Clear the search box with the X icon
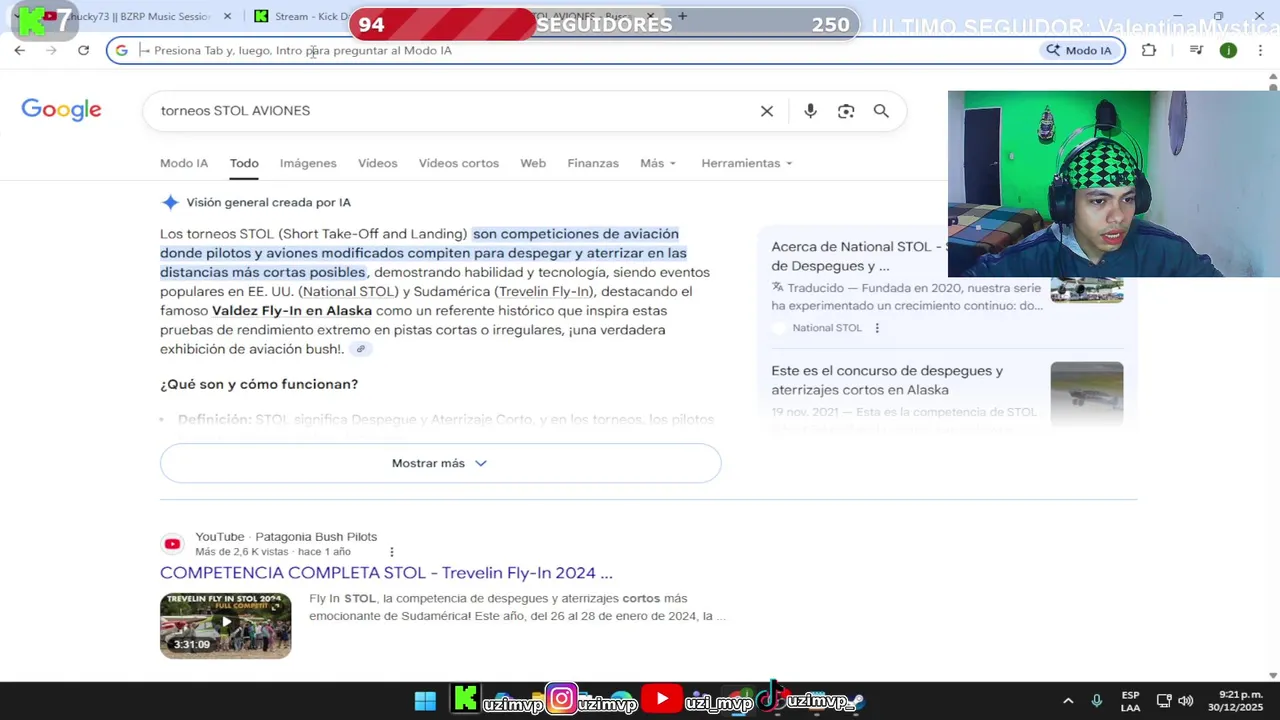Viewport: 1280px width, 720px height. (767, 111)
